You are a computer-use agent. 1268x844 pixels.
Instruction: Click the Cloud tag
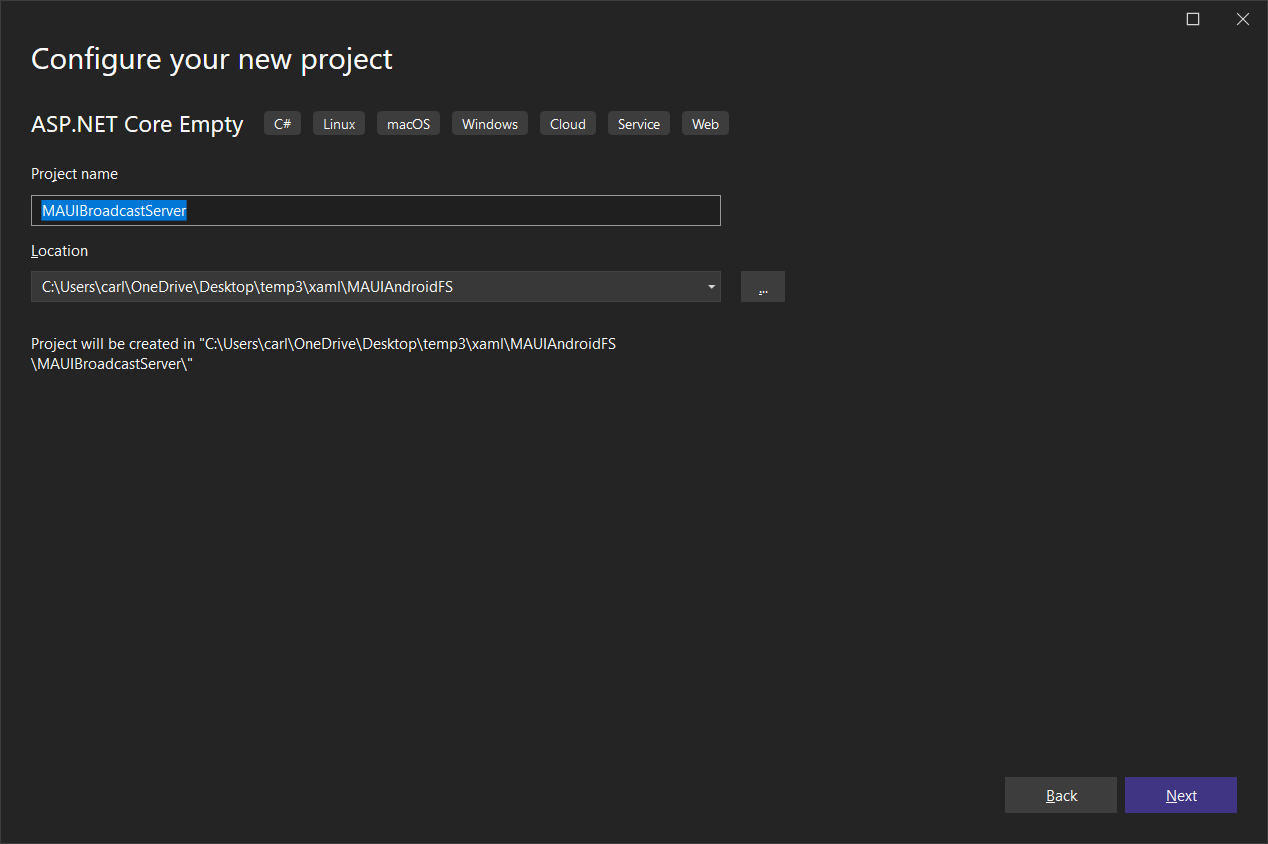568,124
